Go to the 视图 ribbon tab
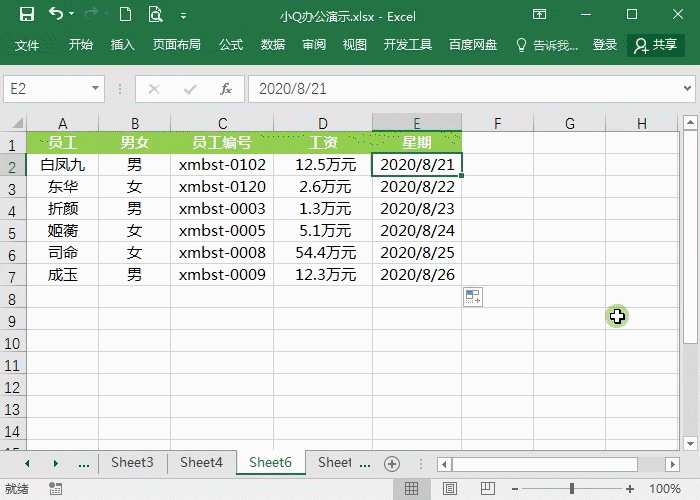700x500 pixels. [355, 45]
